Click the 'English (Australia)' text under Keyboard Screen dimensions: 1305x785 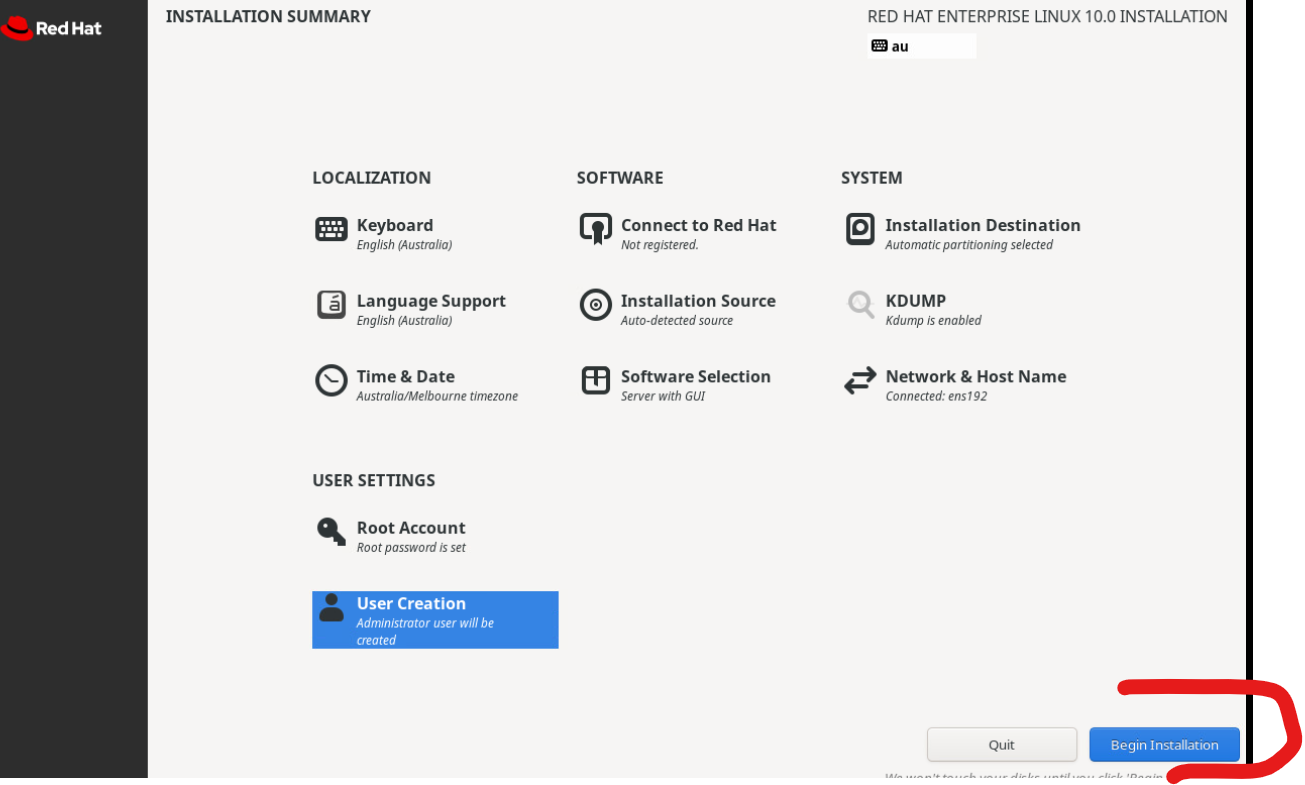[404, 245]
